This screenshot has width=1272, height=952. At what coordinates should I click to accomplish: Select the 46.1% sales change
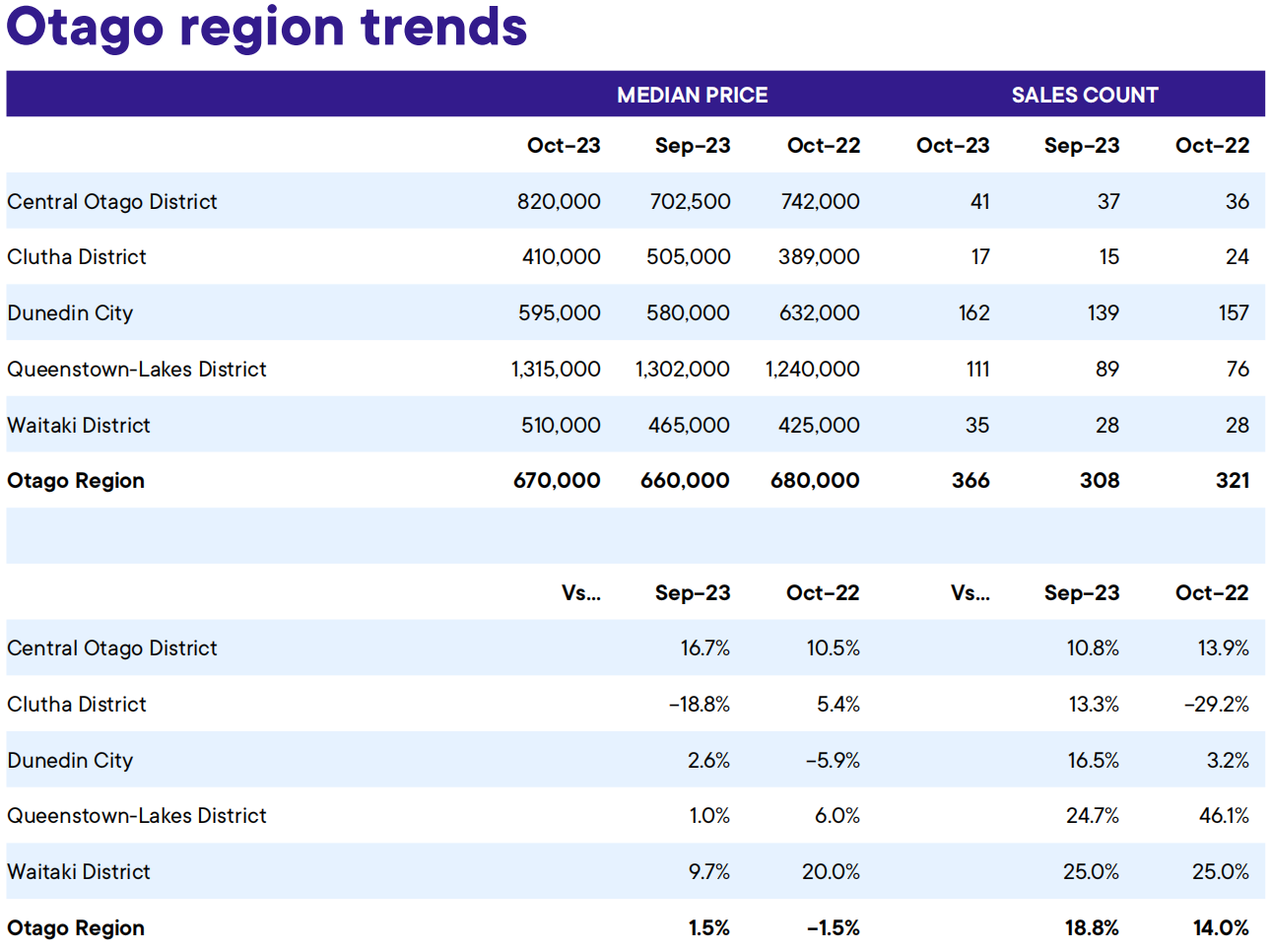[x=1224, y=815]
